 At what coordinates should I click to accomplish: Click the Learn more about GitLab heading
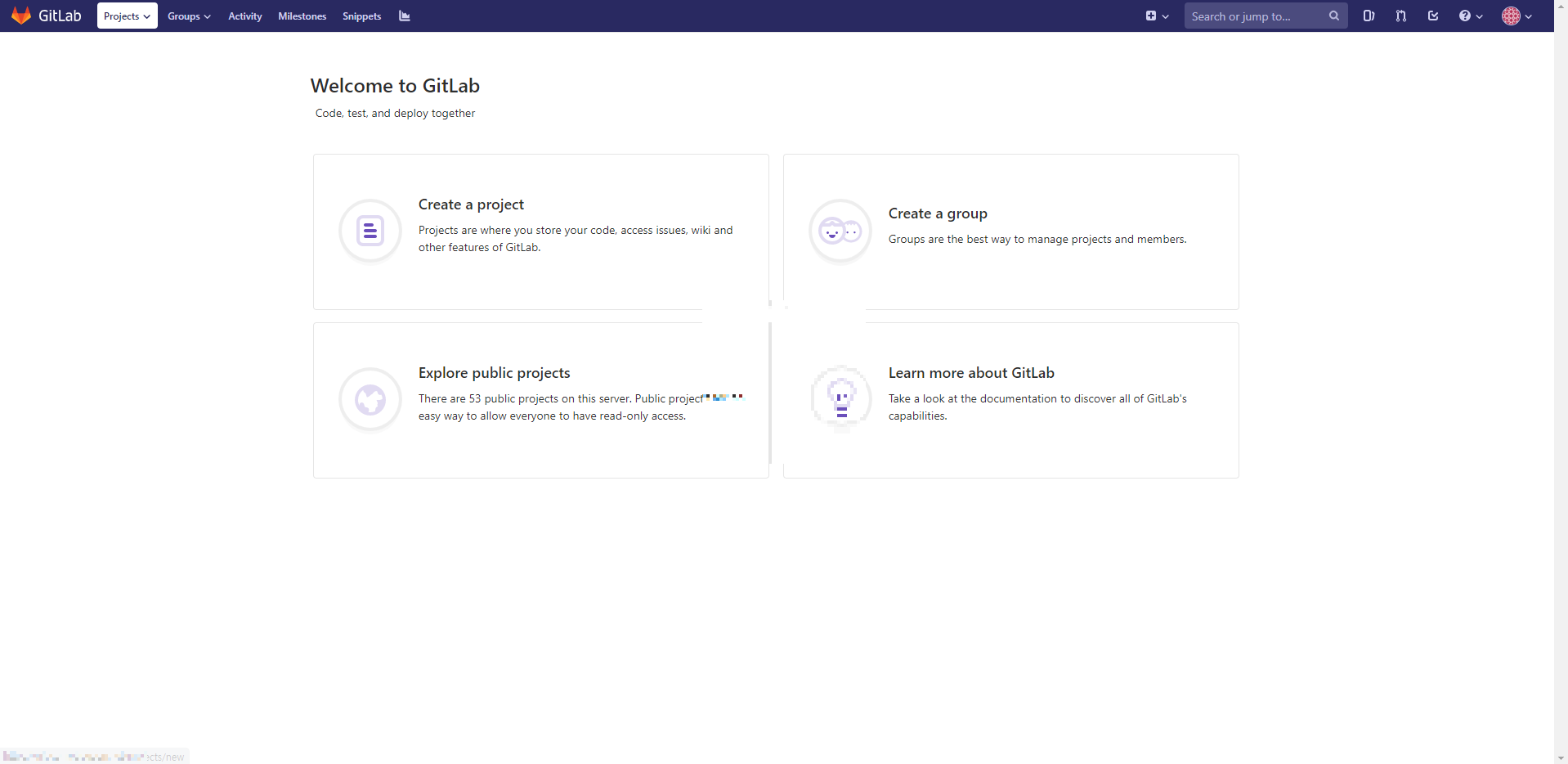pos(971,373)
